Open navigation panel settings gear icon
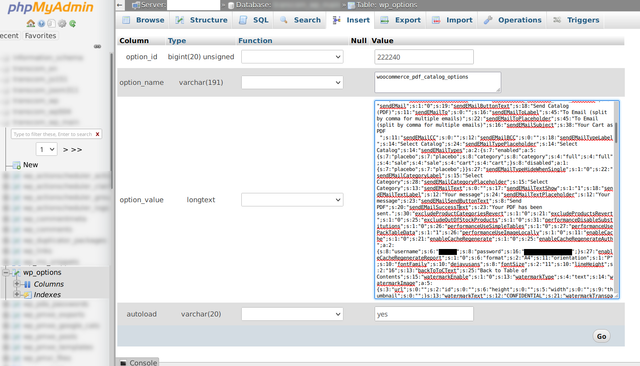This screenshot has height=366, width=640. [x=62, y=24]
